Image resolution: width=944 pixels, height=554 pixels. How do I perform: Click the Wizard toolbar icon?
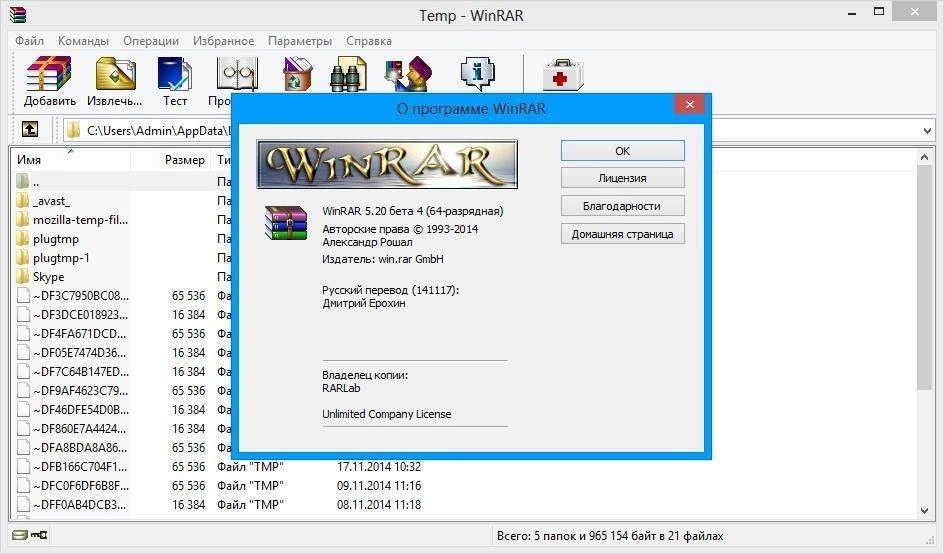tap(408, 73)
